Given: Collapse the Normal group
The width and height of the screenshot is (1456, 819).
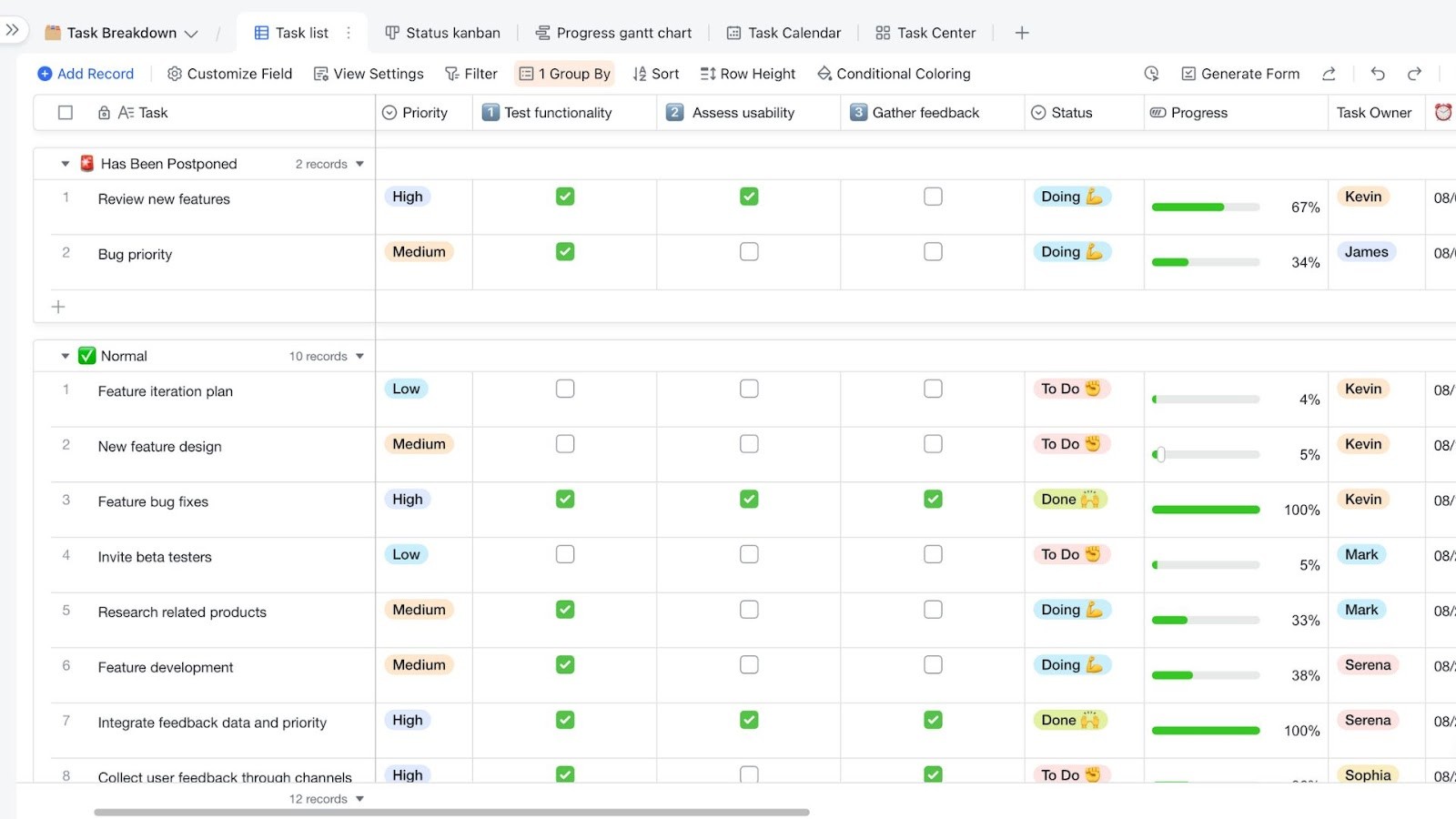Looking at the screenshot, I should (64, 356).
